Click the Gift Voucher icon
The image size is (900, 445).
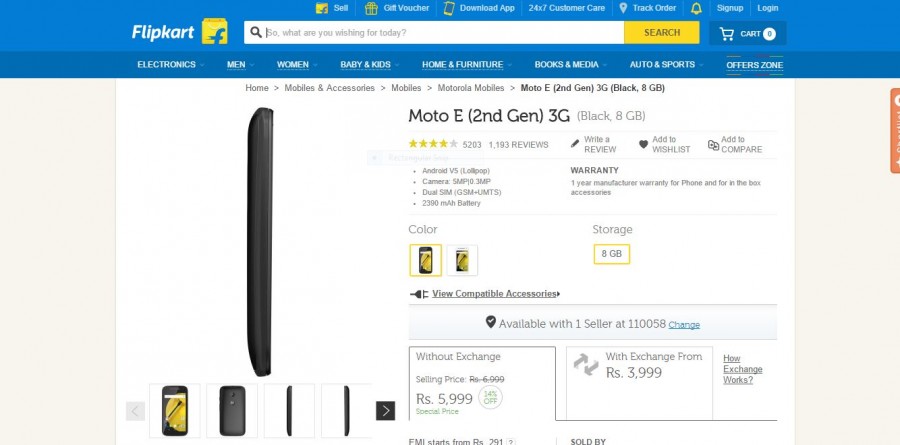click(x=371, y=8)
